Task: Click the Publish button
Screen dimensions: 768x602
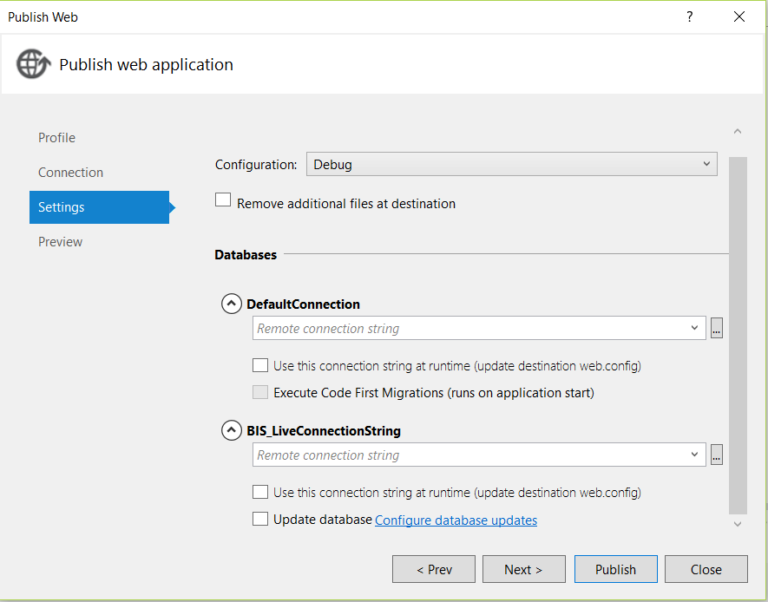Action: [x=616, y=569]
